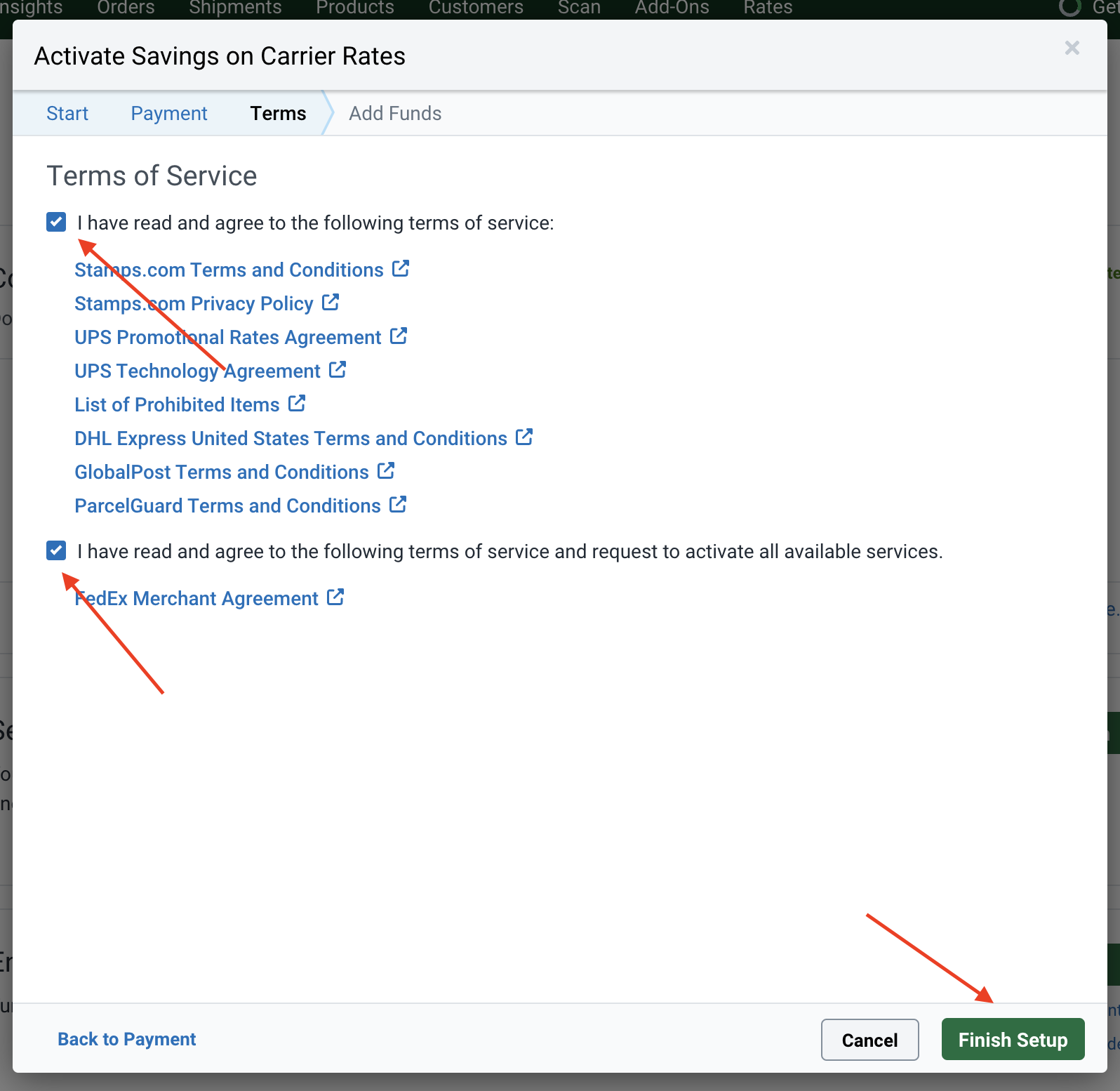This screenshot has height=1091, width=1120.
Task: Open Stamps.com Terms and Conditions link
Action: (229, 270)
